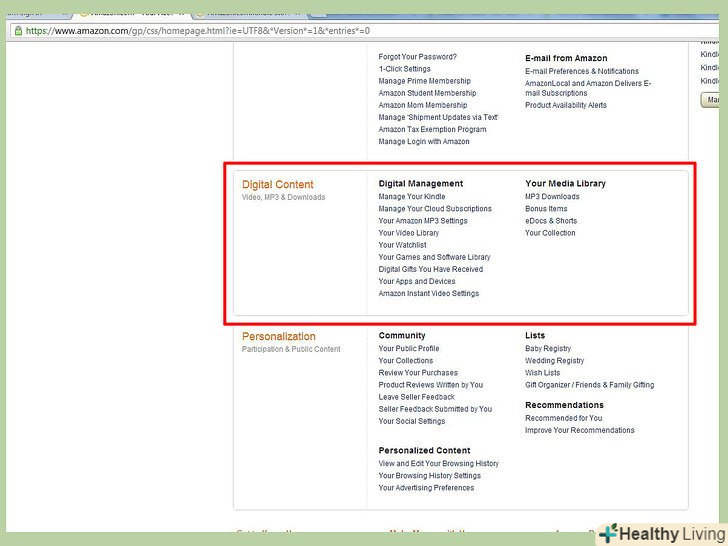This screenshot has width=728, height=546.
Task: Open Gift Organizer / Friends & Family Gifting
Action: [590, 384]
